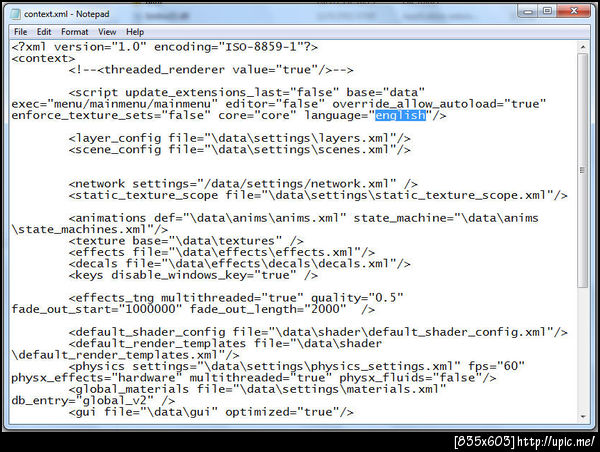Click the text physx_fluids="false"
600x452 pixels.
(x=410, y=378)
